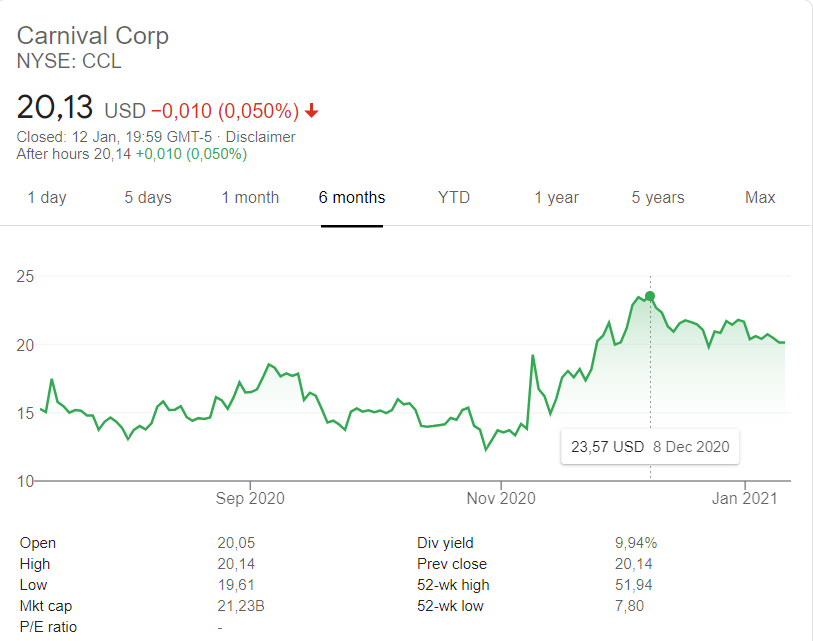Open the 5 years chart tab
The height and width of the screenshot is (641, 813).
[x=658, y=198]
